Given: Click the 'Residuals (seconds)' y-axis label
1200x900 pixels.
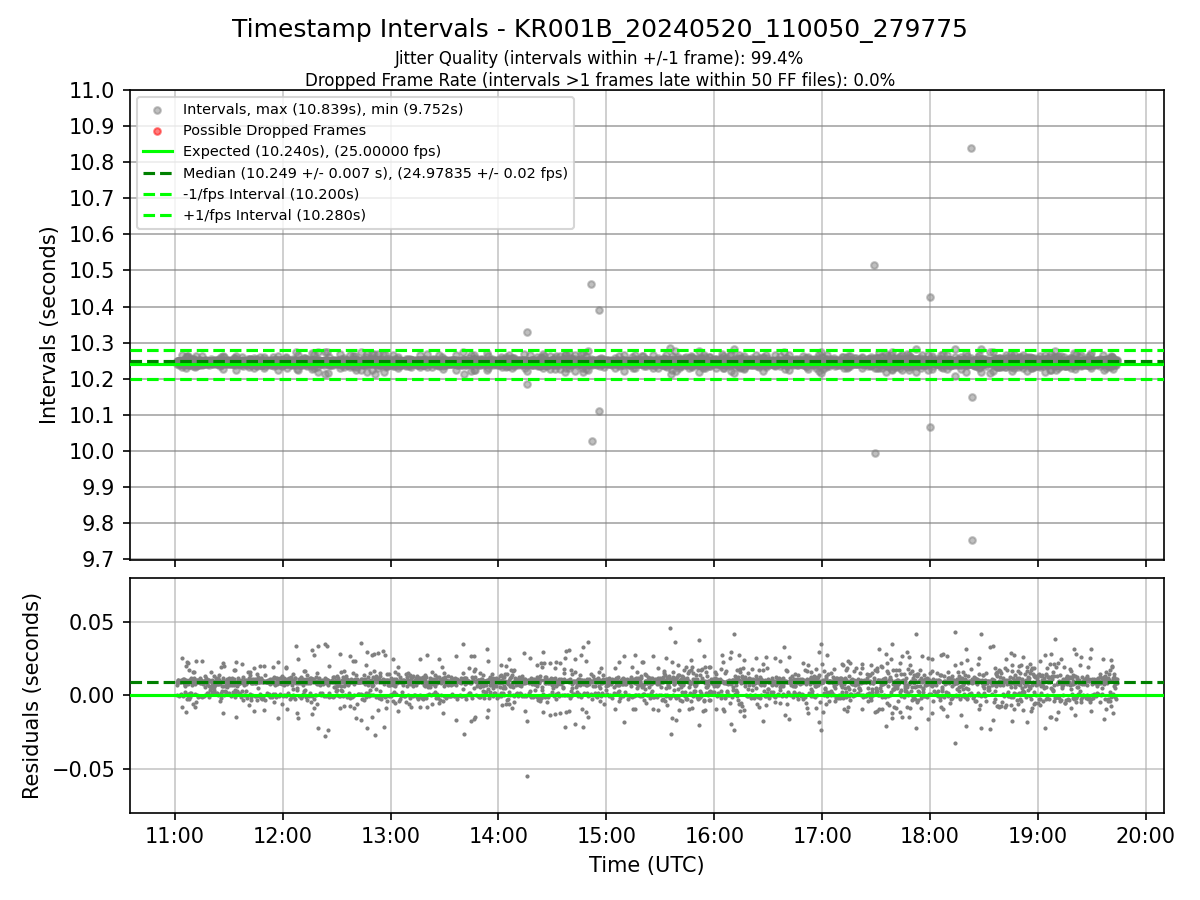Looking at the screenshot, I should [x=31, y=696].
